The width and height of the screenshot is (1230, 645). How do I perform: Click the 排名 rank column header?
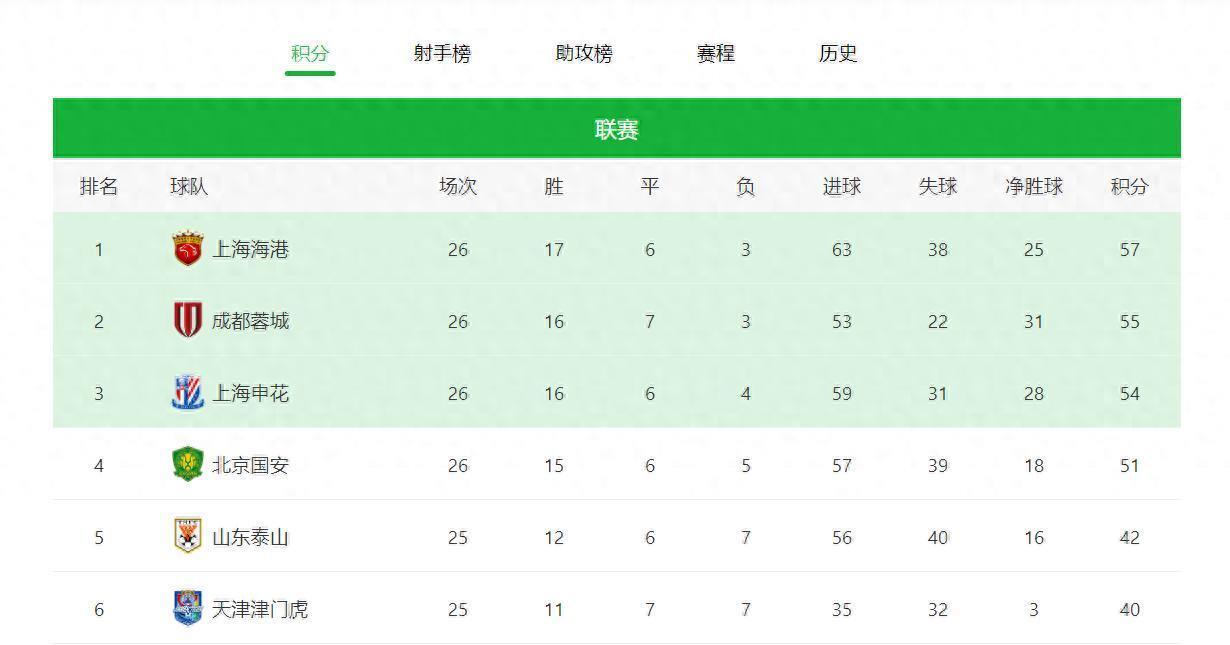[99, 186]
